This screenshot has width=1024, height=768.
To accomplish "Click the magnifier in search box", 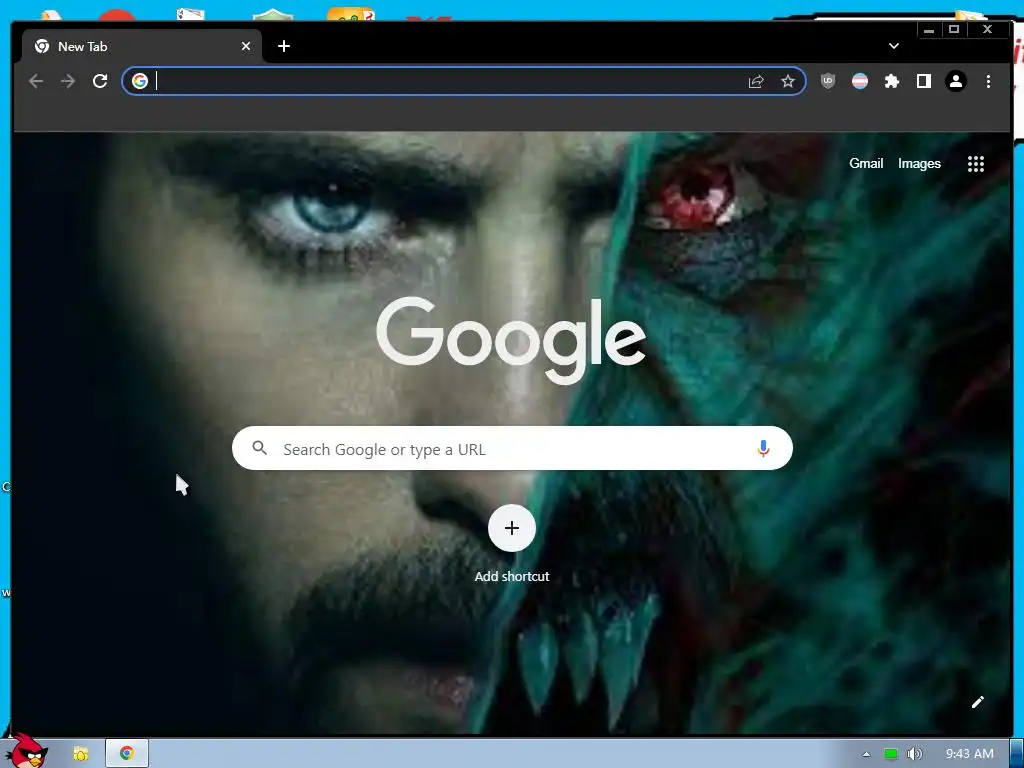I will pyautogui.click(x=259, y=448).
